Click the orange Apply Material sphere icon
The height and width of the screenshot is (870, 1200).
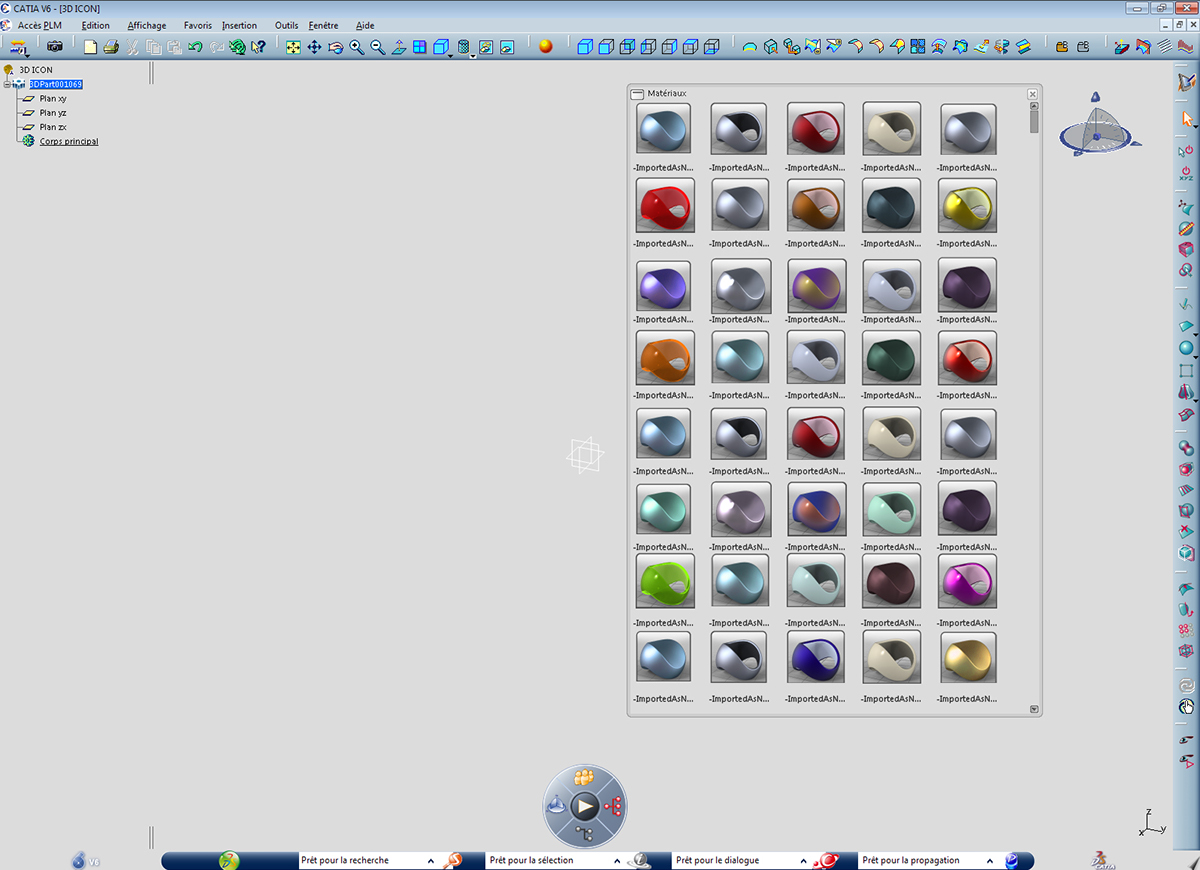click(x=545, y=46)
